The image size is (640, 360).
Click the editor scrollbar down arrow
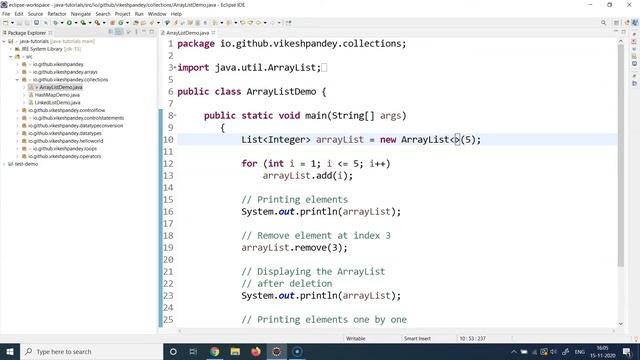(x=621, y=324)
